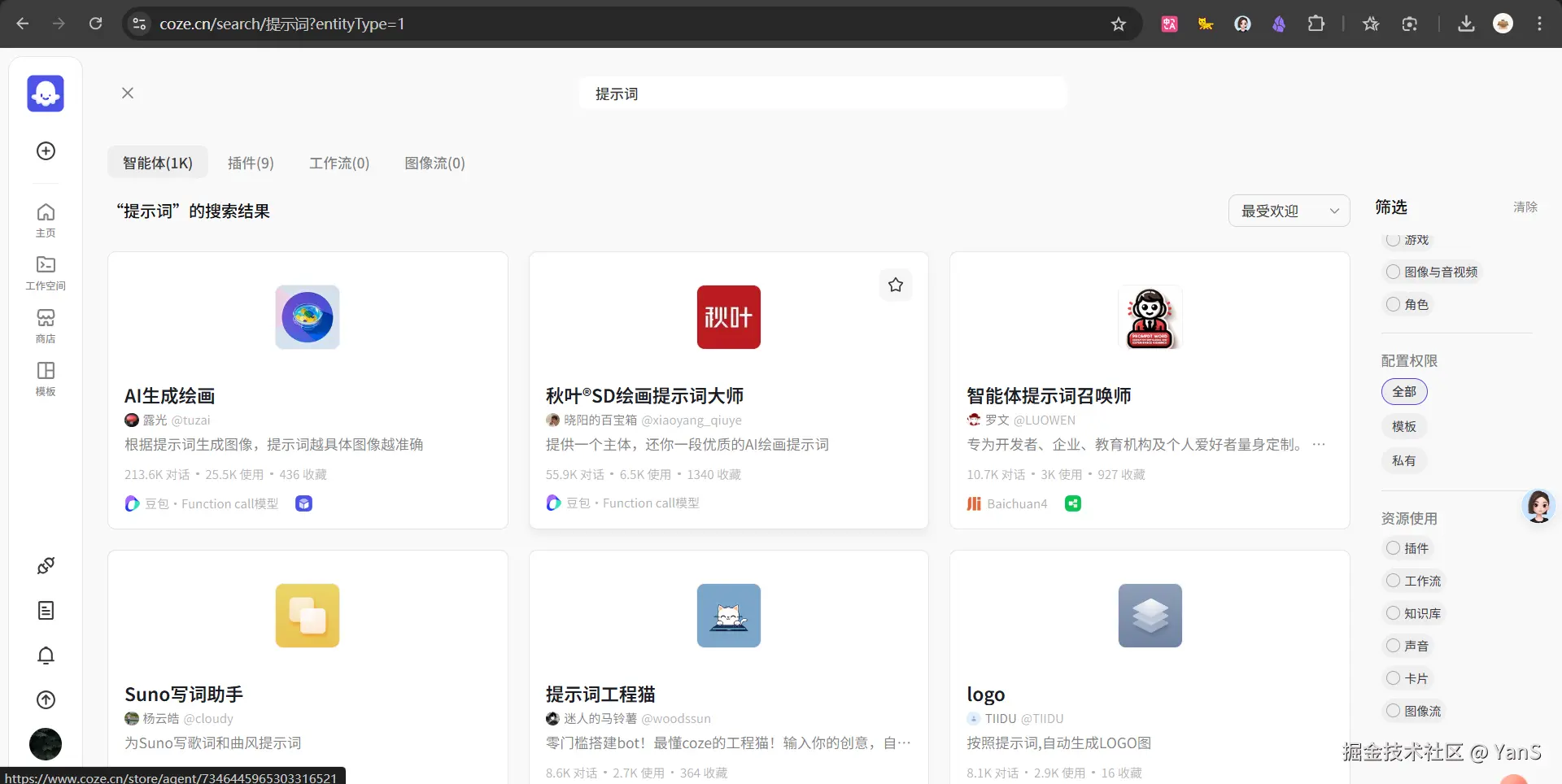The image size is (1562, 784).
Task: Bookmark this page with the star
Action: [1119, 24]
